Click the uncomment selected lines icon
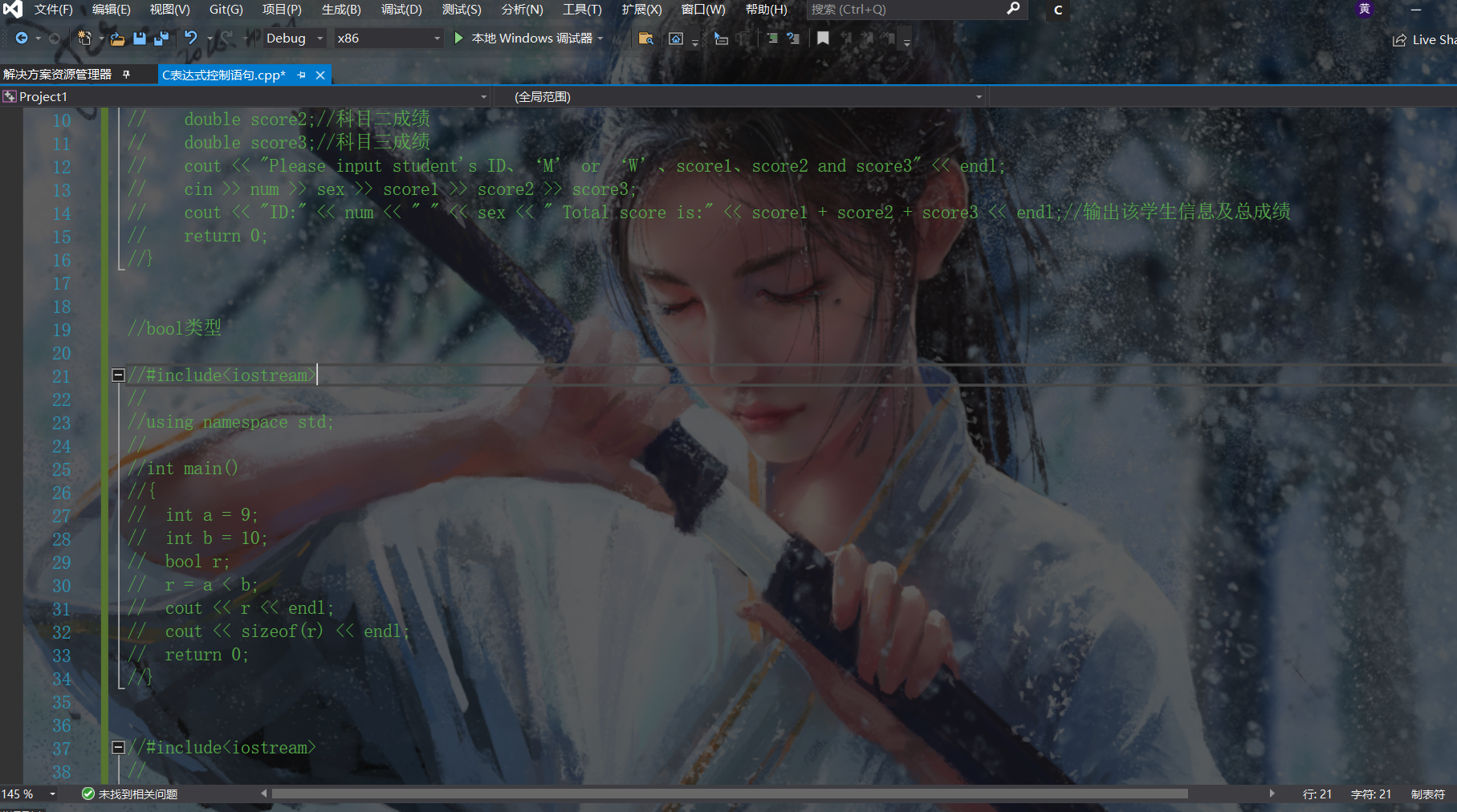The width and height of the screenshot is (1457, 812). (x=793, y=39)
